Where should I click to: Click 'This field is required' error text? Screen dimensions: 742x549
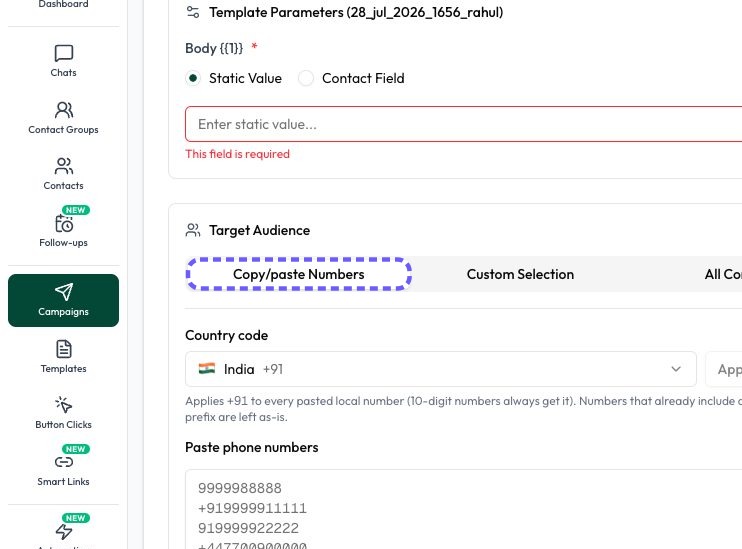[x=238, y=154]
